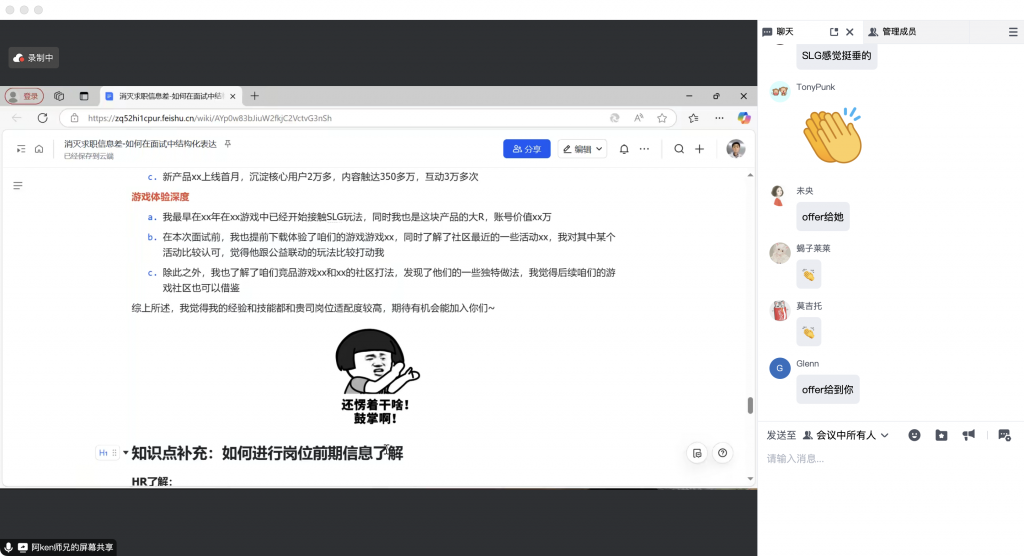
Task: Click the 请输入消息 message input field
Action: 880,459
